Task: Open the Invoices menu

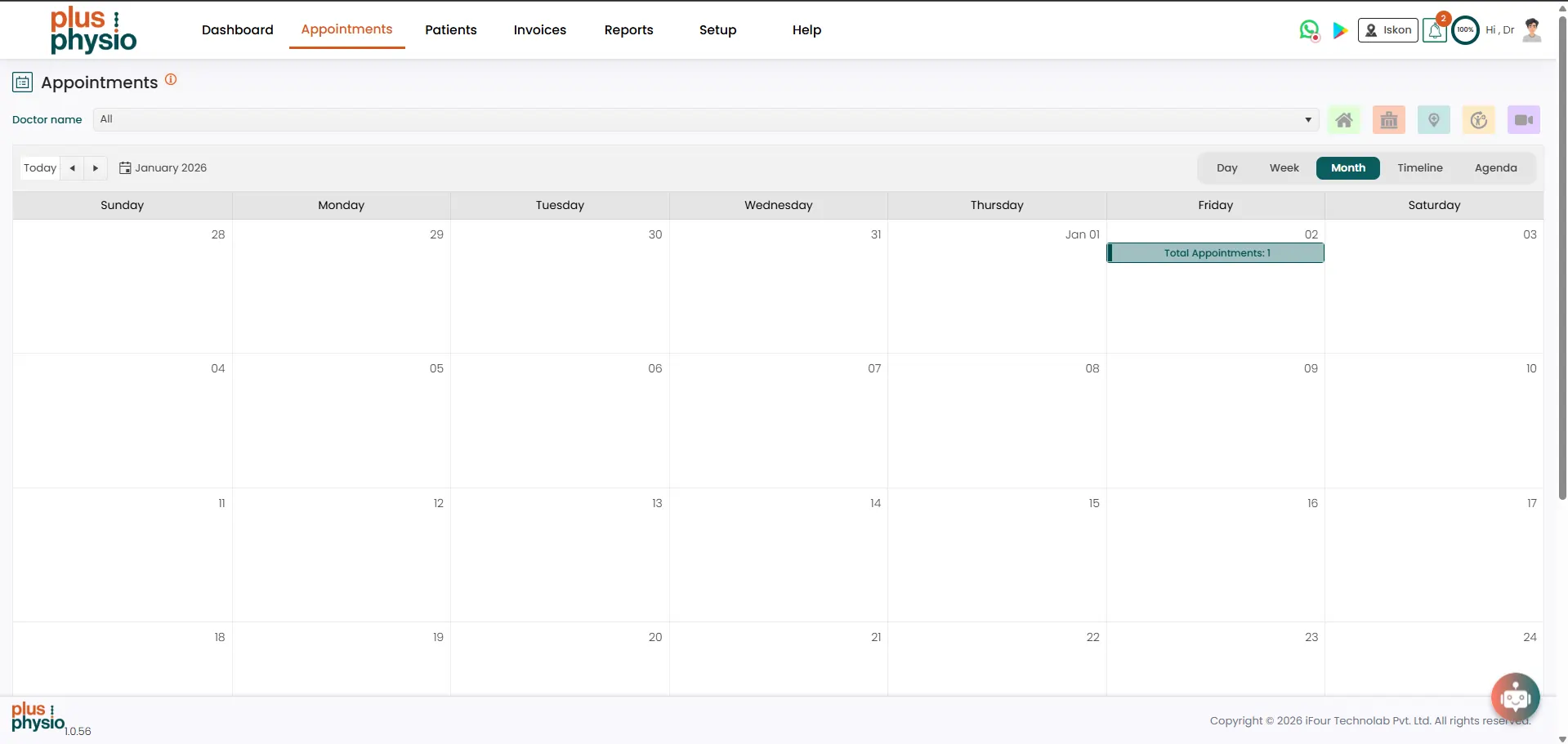Action: (539, 30)
